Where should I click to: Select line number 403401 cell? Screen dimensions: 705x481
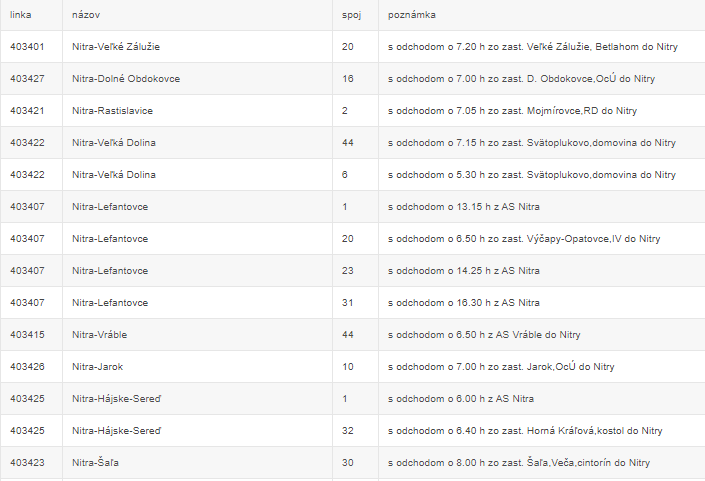pos(27,47)
